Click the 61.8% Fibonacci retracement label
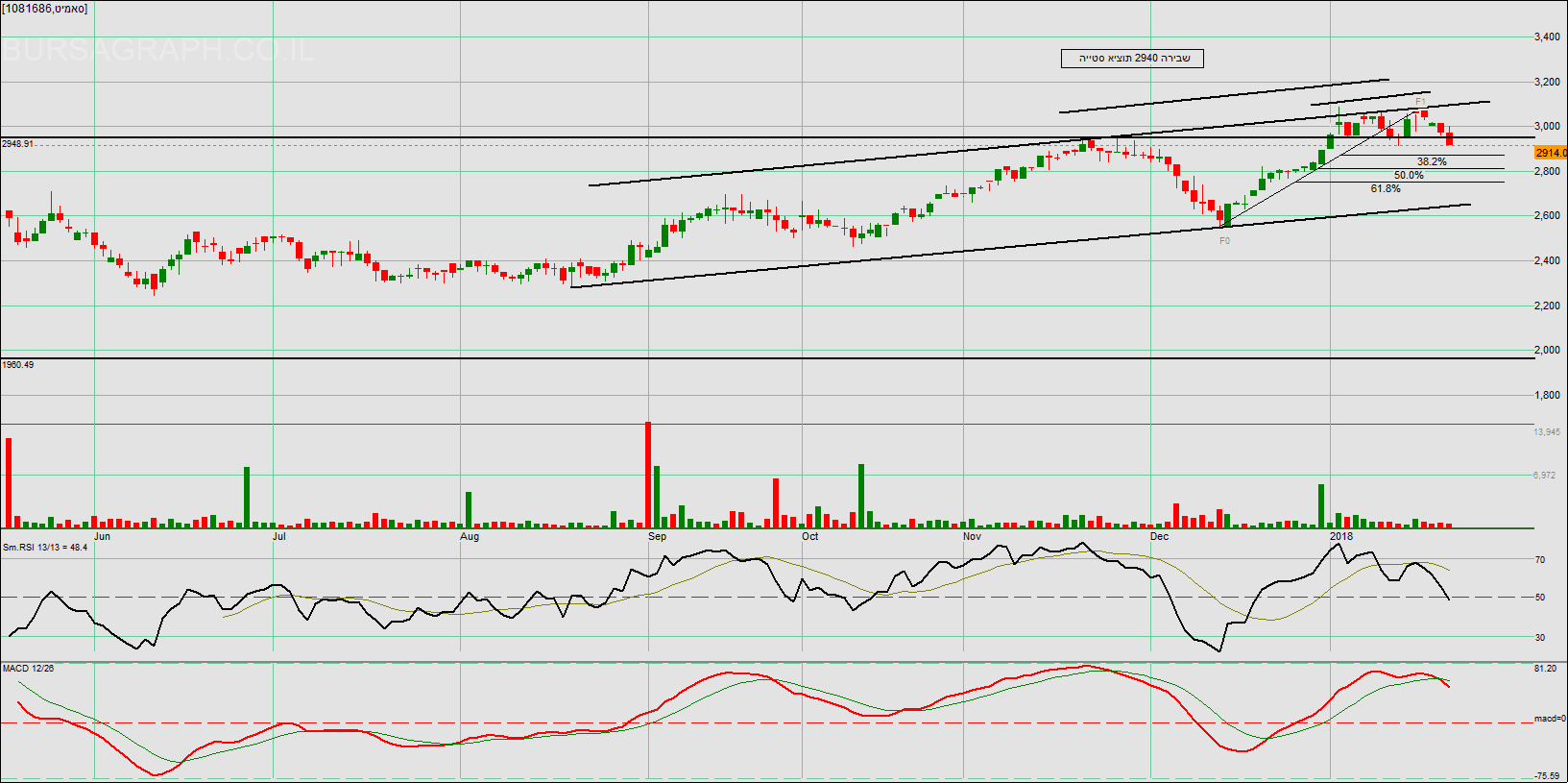This screenshot has width=1568, height=783. (x=1386, y=188)
